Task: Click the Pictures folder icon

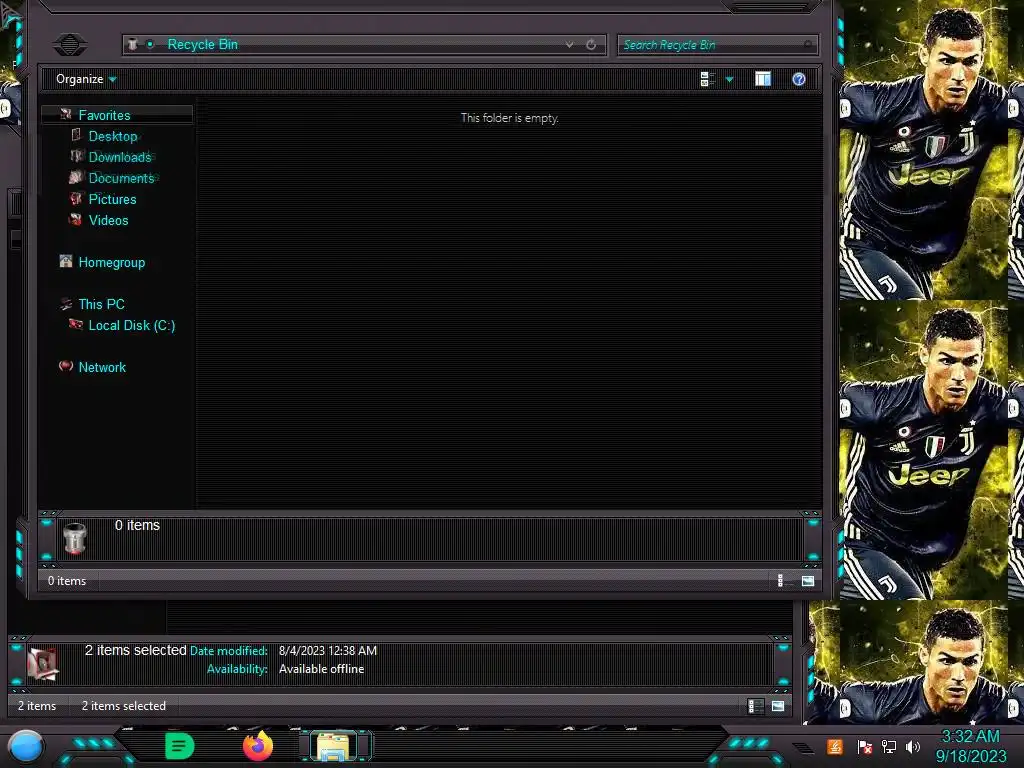Action: (76, 198)
